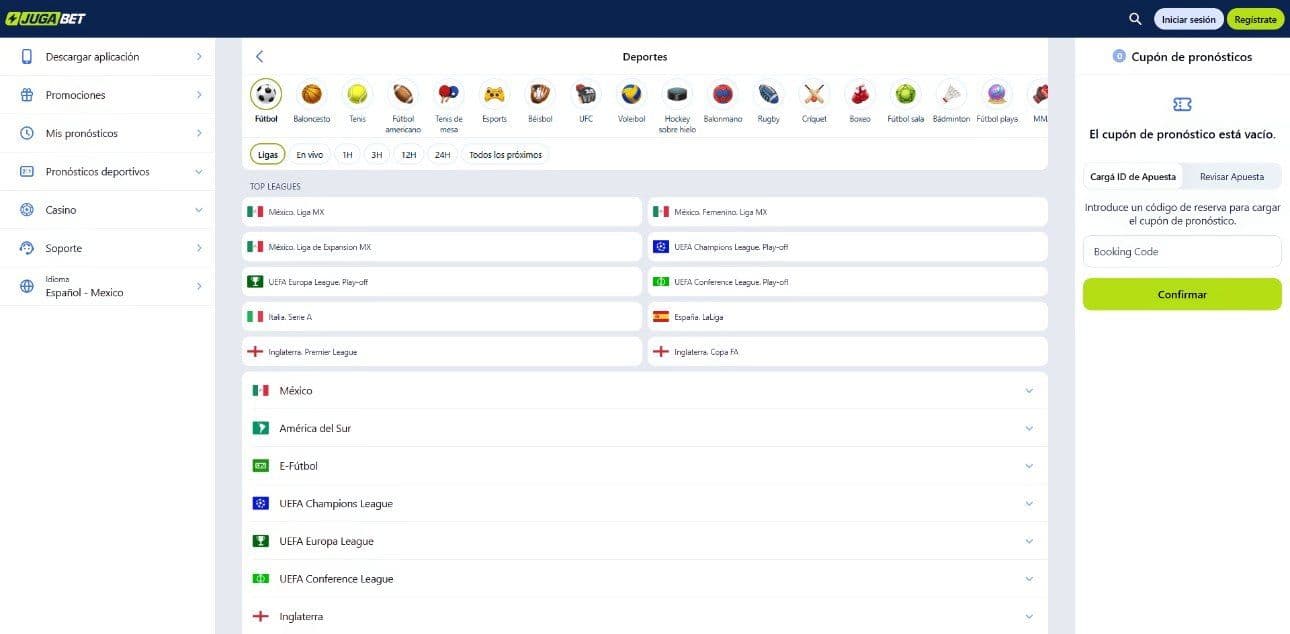Select the Baloncesto sport icon
The height and width of the screenshot is (634, 1290).
click(x=311, y=95)
